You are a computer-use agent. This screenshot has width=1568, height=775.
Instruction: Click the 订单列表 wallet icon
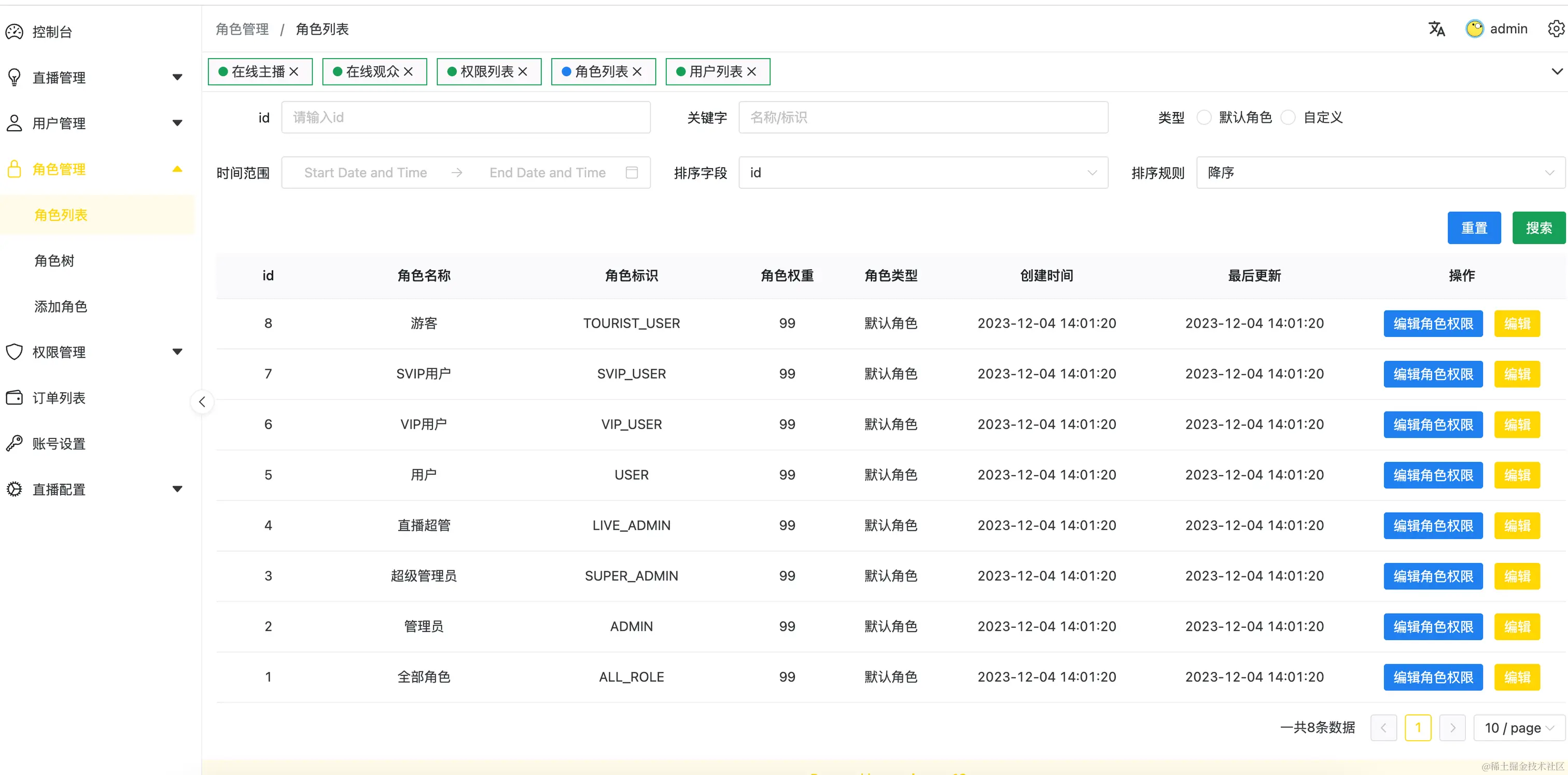click(15, 397)
